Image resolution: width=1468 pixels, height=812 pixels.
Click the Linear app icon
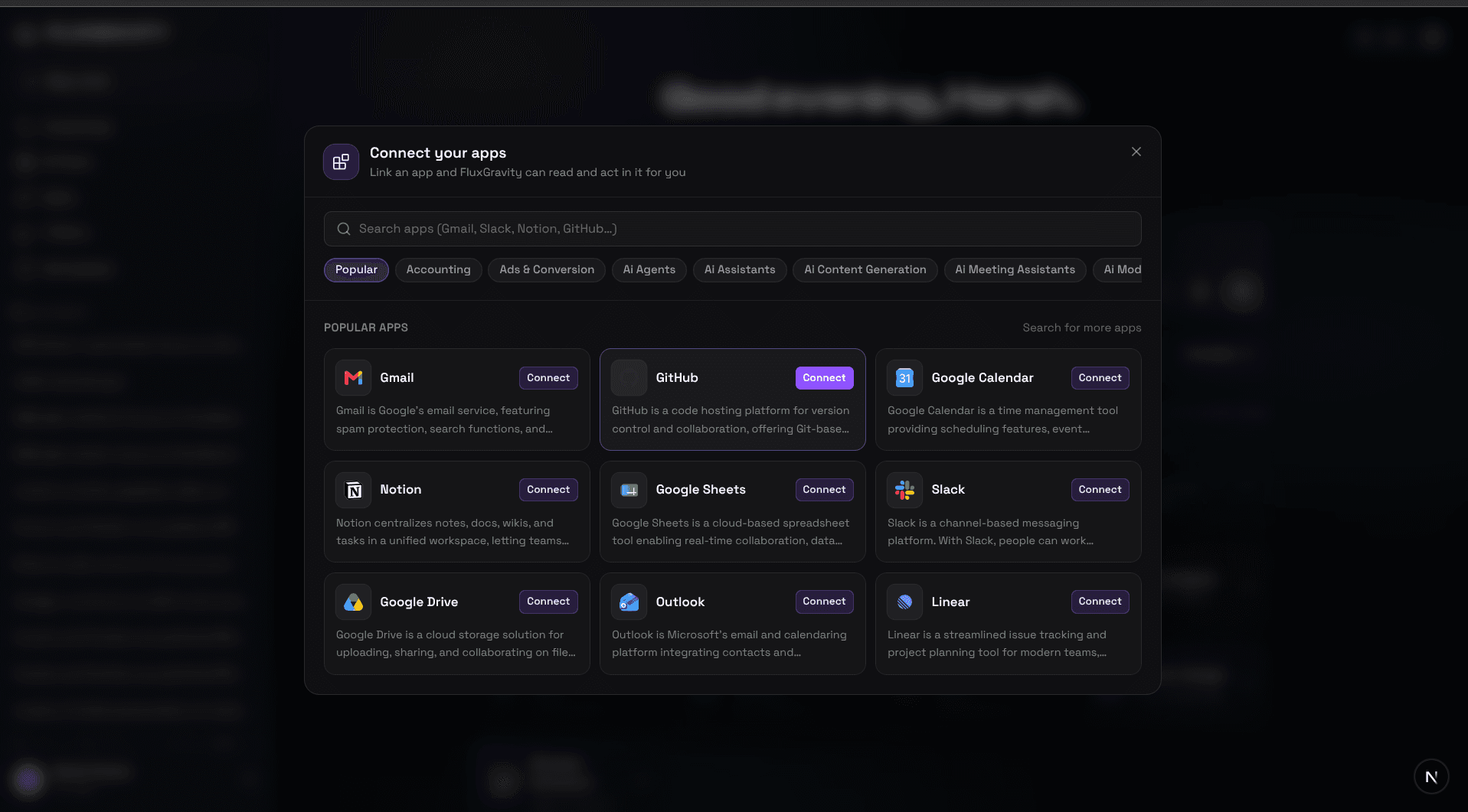click(904, 602)
